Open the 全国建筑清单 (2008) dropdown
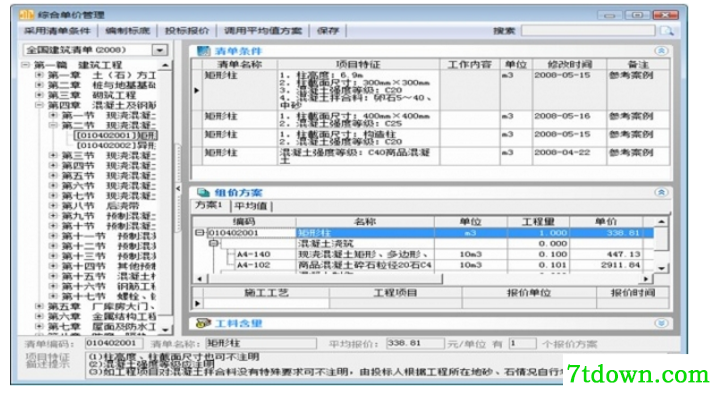The width and height of the screenshot is (713, 393). pyautogui.click(x=160, y=50)
